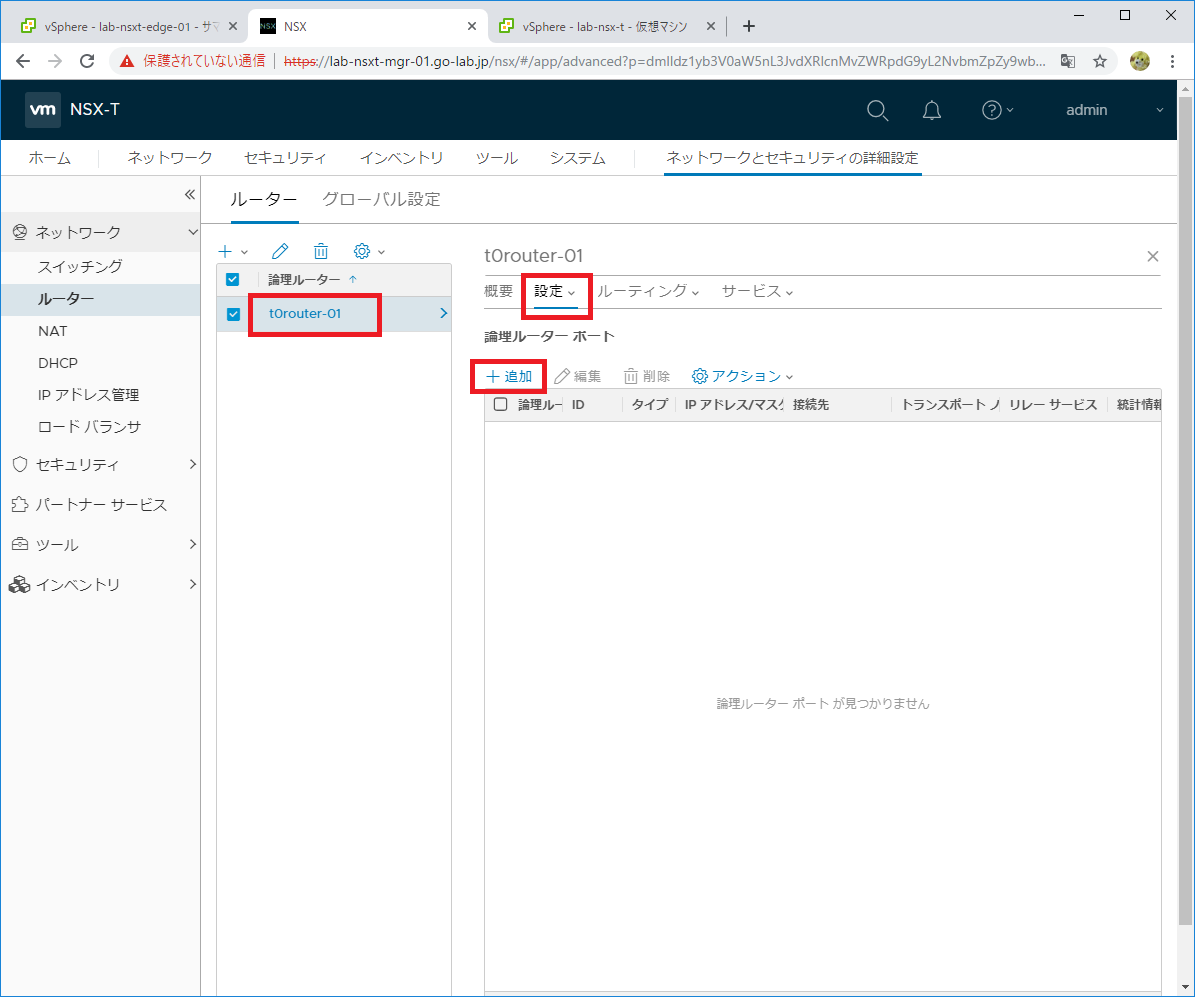
Task: Click the vm NSX-T logo
Action: click(72, 110)
